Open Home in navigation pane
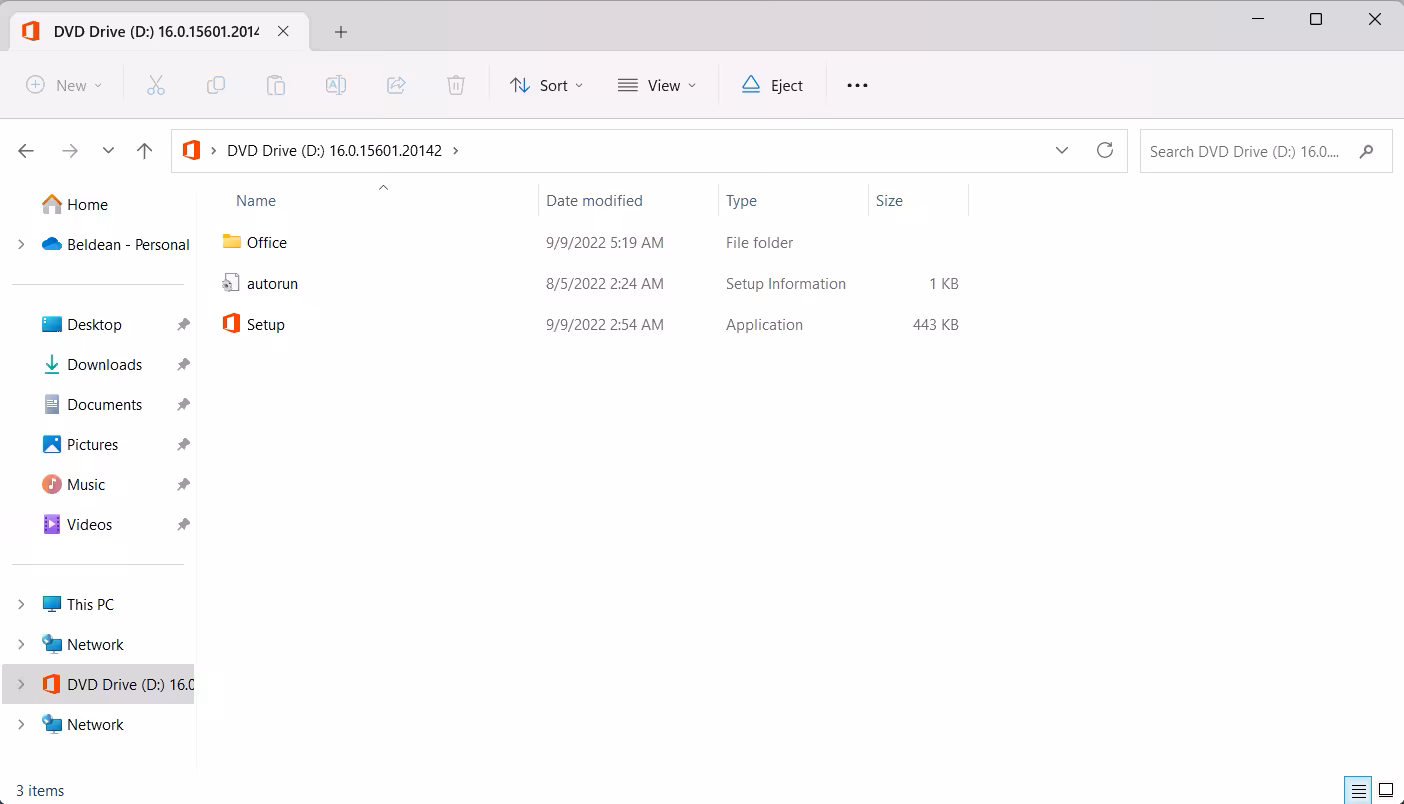The height and width of the screenshot is (804, 1404). click(x=87, y=204)
